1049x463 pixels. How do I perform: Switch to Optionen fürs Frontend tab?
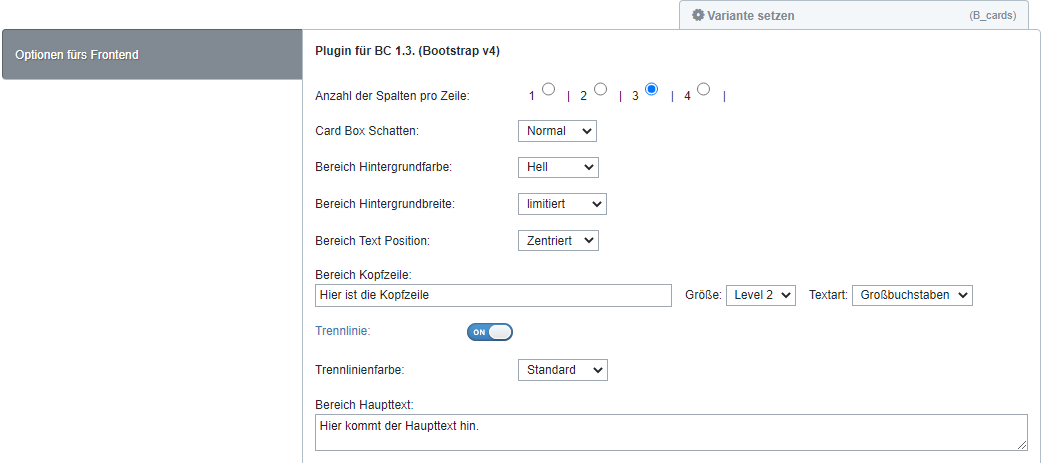152,55
